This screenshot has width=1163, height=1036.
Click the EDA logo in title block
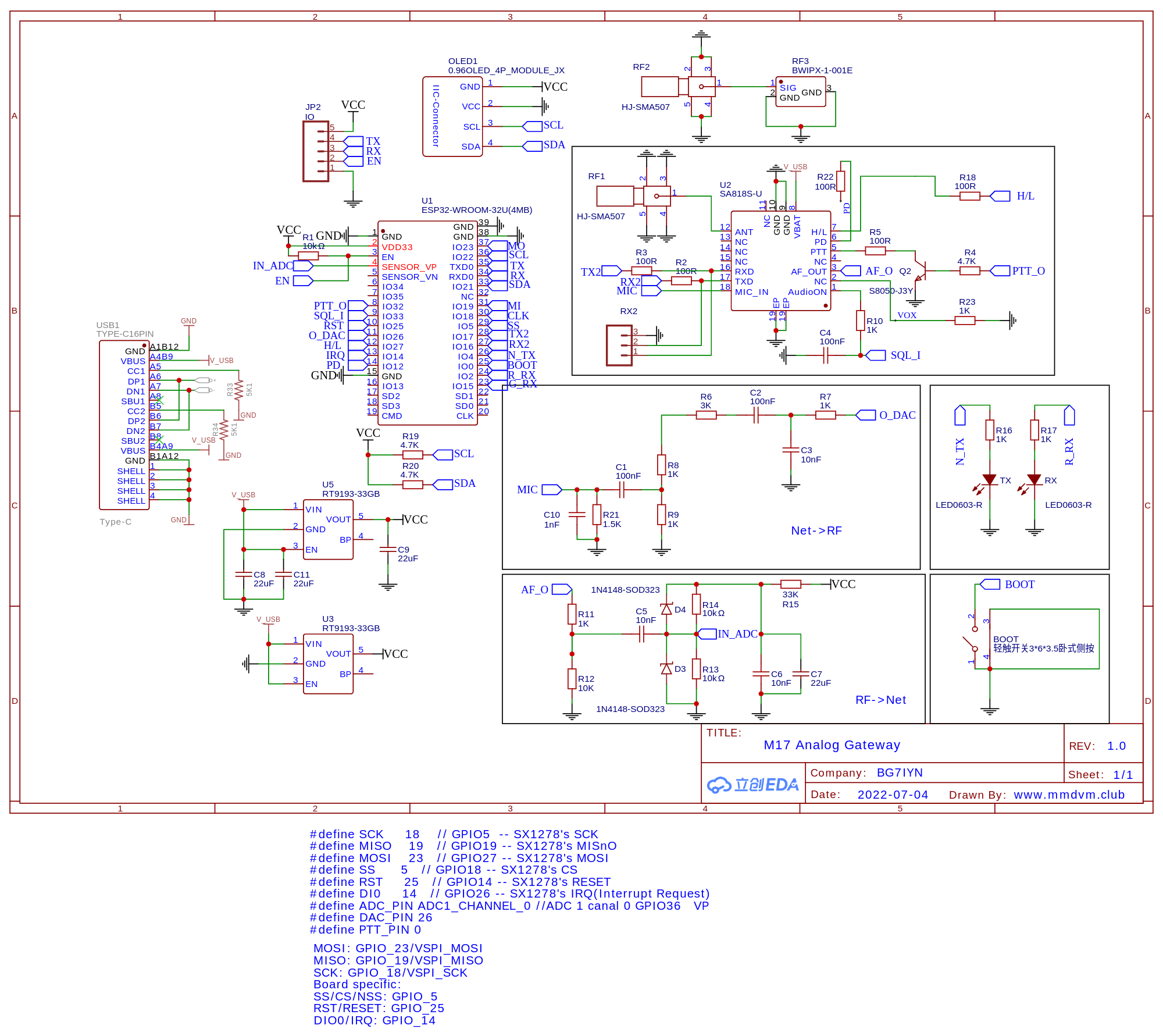752,785
